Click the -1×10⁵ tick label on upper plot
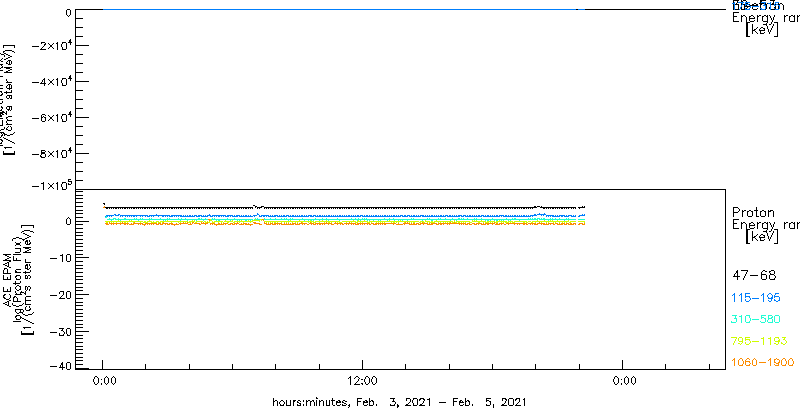 tap(51, 186)
